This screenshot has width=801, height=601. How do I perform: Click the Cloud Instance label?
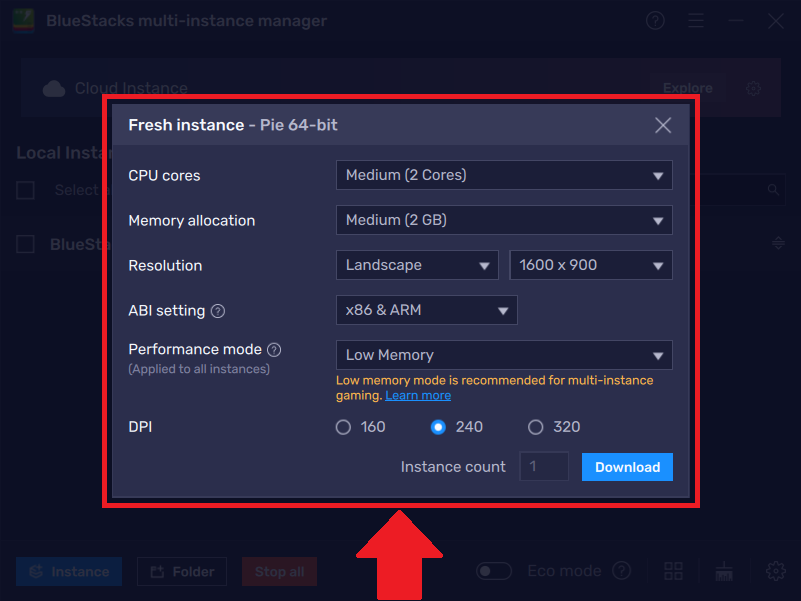click(131, 88)
